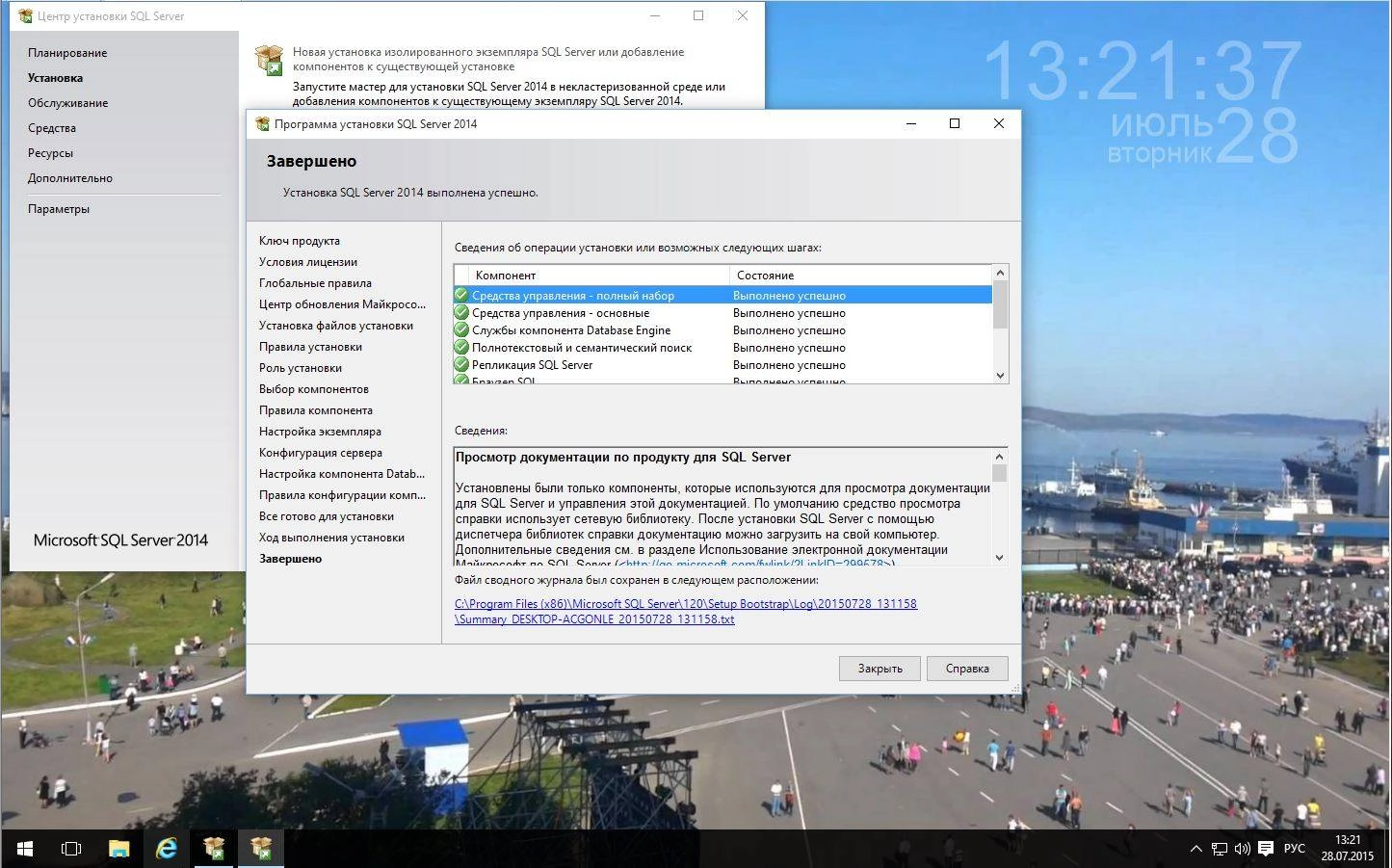Image resolution: width=1392 pixels, height=868 pixels.
Task: Click step Центр обновления Майкрософт in sidebar
Action: pos(342,304)
